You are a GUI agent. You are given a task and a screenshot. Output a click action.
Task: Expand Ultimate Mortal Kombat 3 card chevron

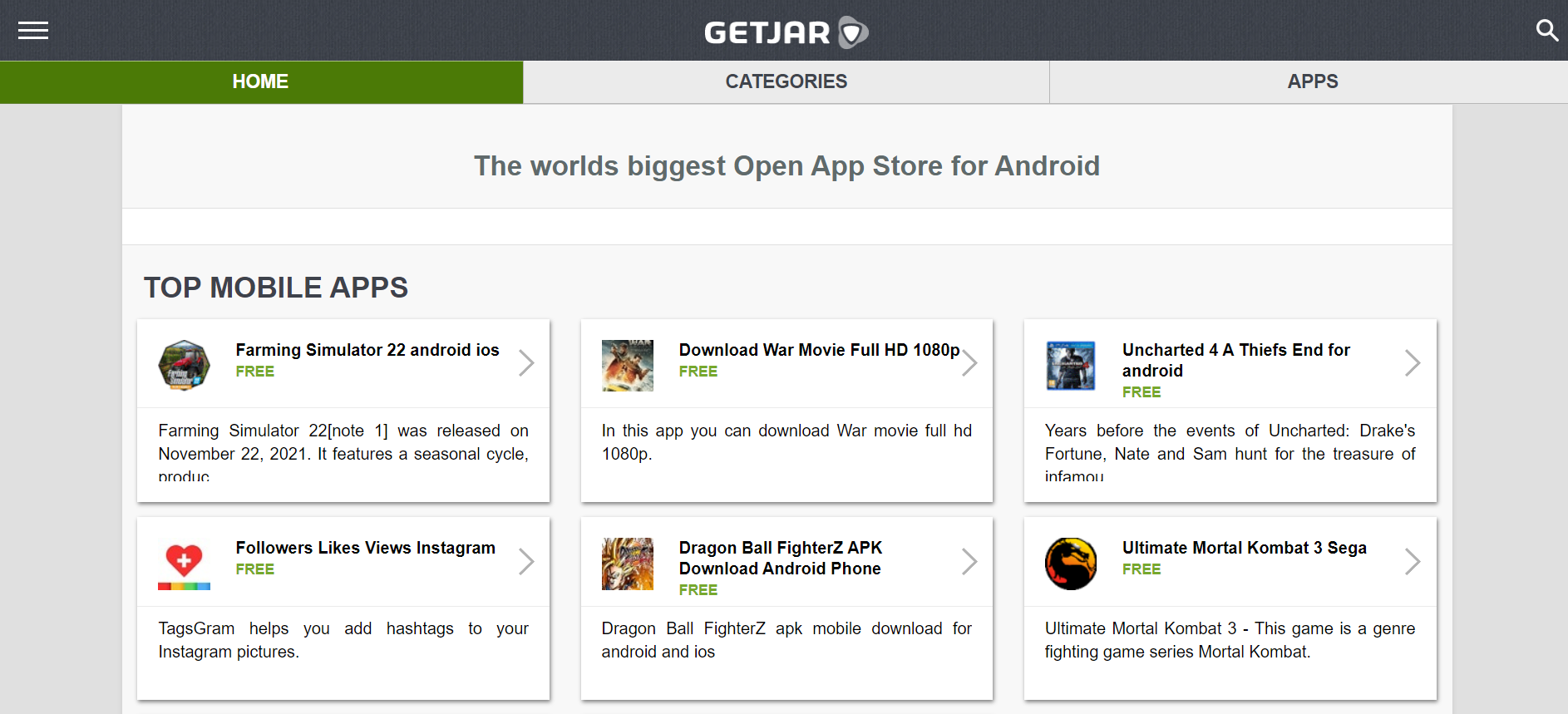1413,561
